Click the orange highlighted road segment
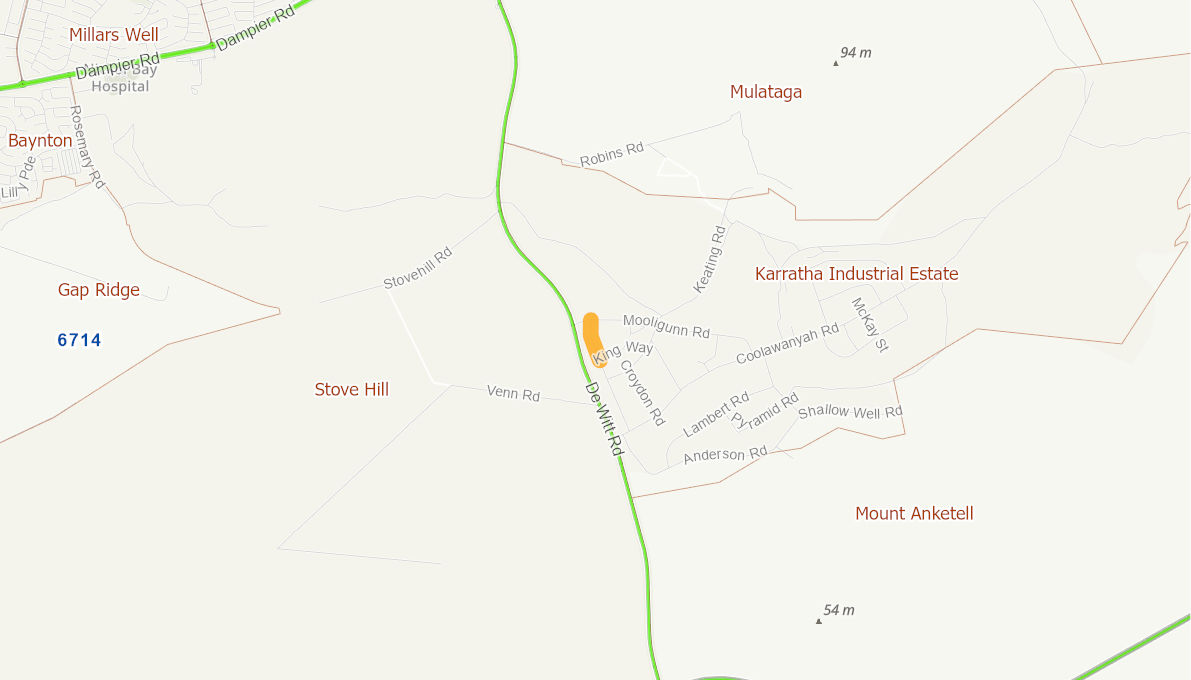The height and width of the screenshot is (680, 1191). tap(592, 340)
